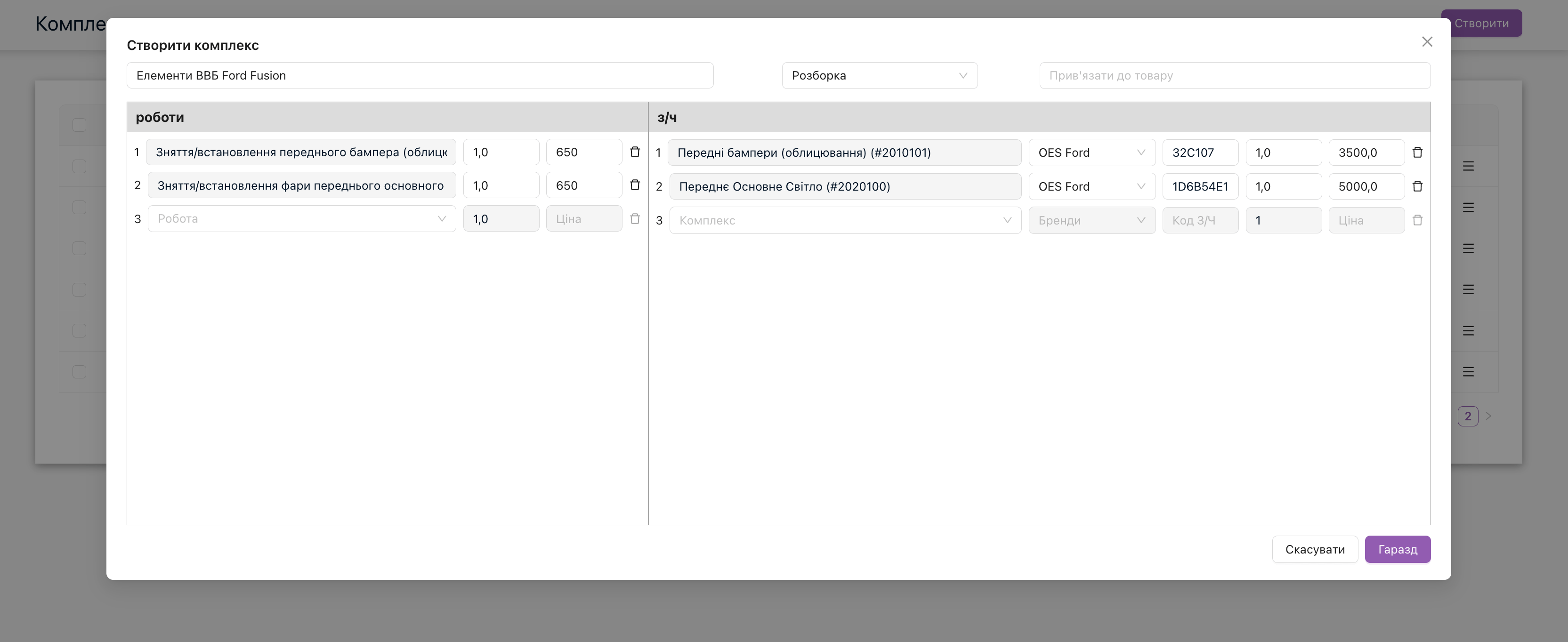
Task: Edit complex name Елементи ВВБ Ford Fusion
Action: pos(420,75)
